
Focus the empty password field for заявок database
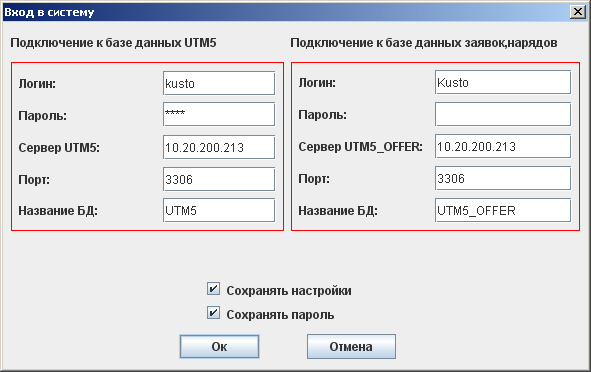503,114
